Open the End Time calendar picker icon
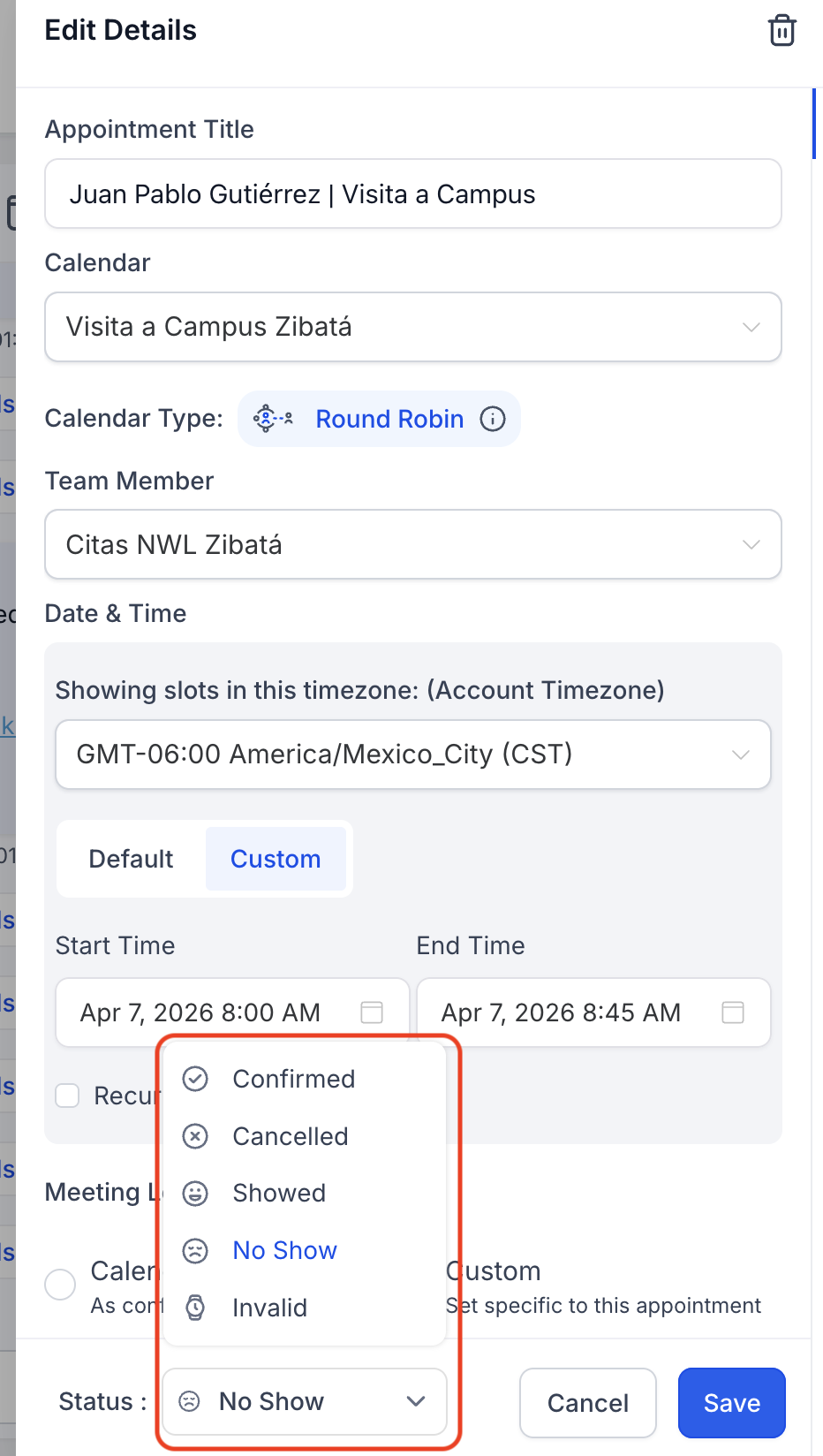The width and height of the screenshot is (823, 1456). click(733, 1012)
